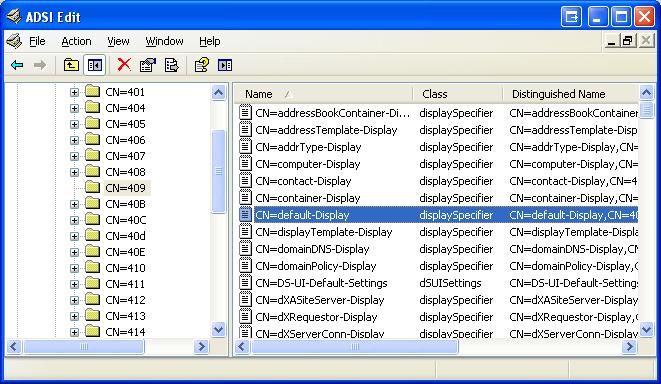This screenshot has height=384, width=661.
Task: Select the CN=dXRequestor-Display entry
Action: click(x=316, y=317)
